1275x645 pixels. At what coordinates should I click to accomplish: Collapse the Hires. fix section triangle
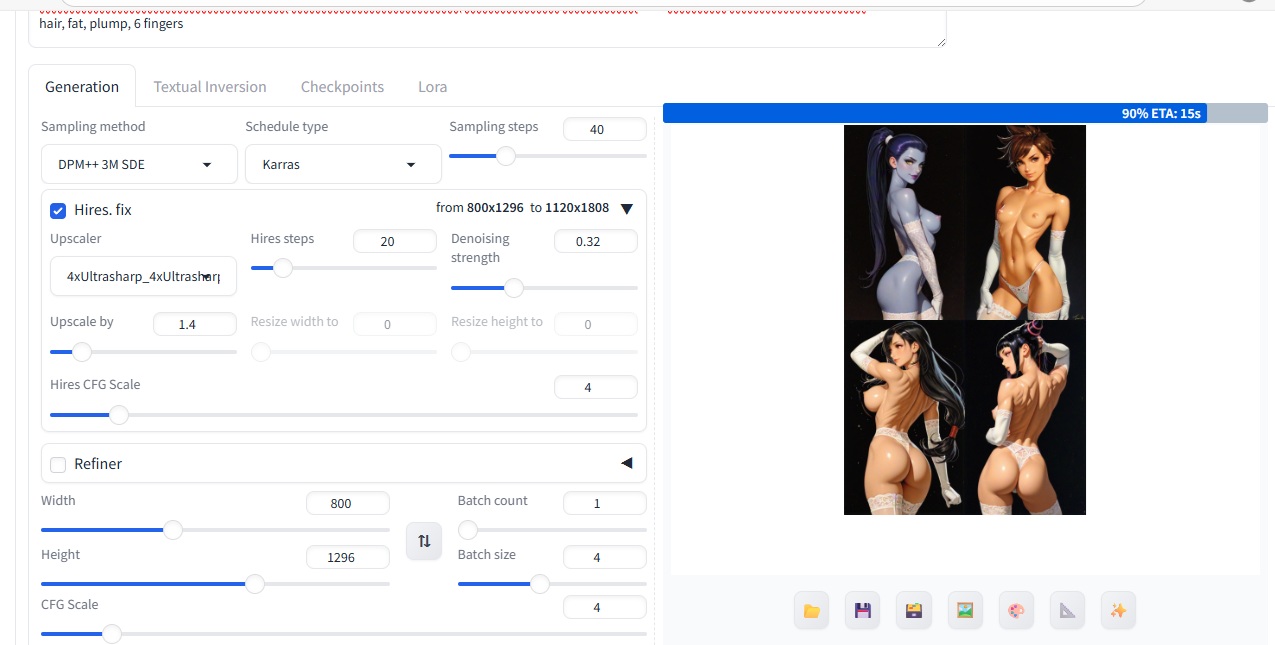(x=627, y=209)
